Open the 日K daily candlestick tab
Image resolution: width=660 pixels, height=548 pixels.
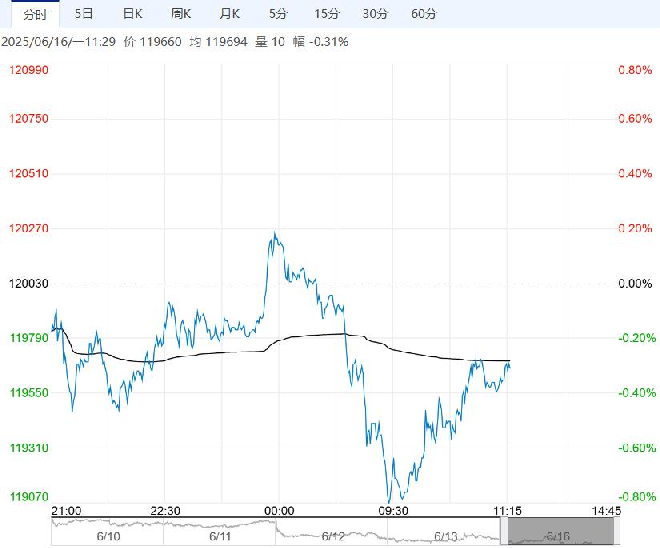pyautogui.click(x=133, y=14)
